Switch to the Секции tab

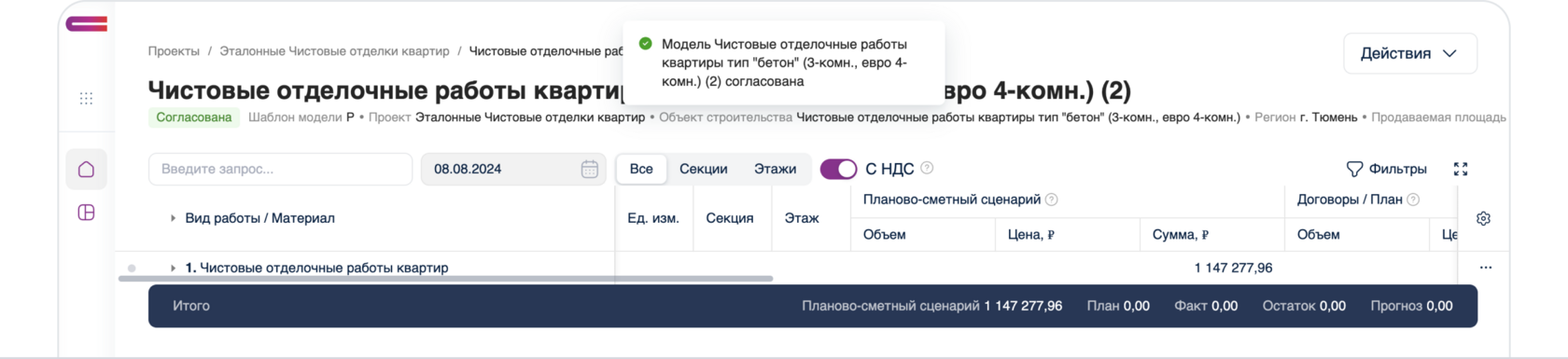click(x=703, y=169)
